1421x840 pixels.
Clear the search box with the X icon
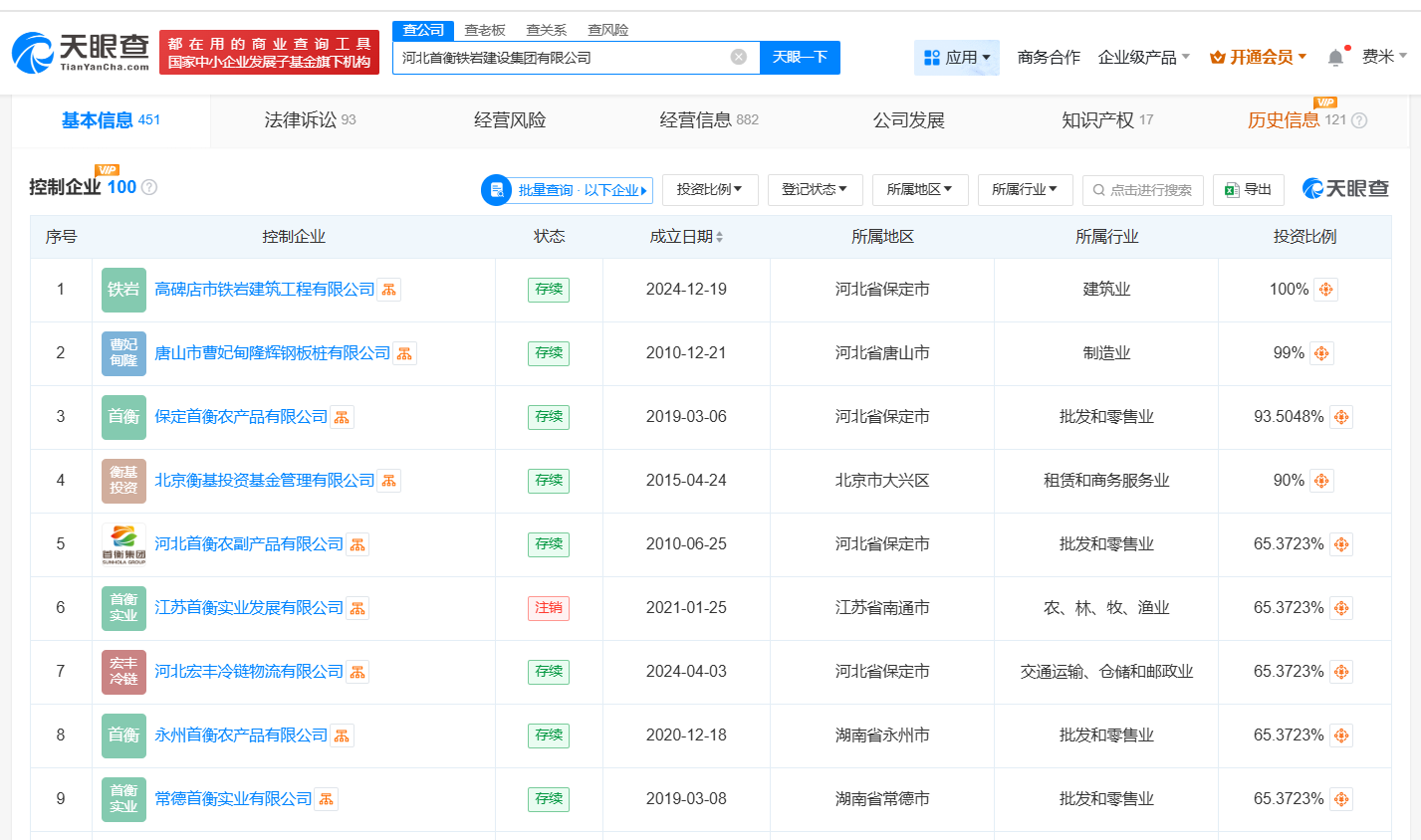[739, 57]
